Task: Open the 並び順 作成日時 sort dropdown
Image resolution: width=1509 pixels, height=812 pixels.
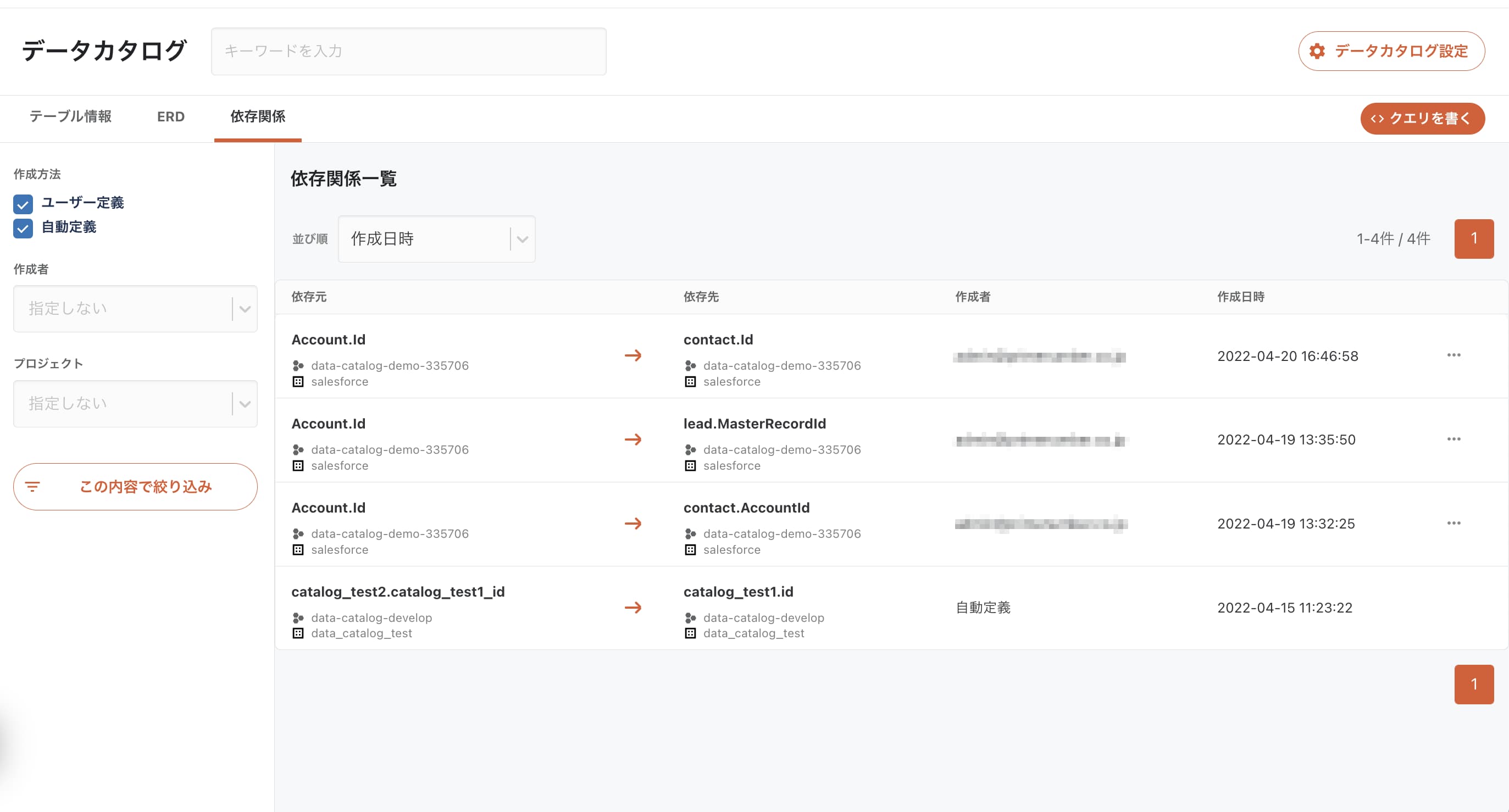Action: (436, 239)
